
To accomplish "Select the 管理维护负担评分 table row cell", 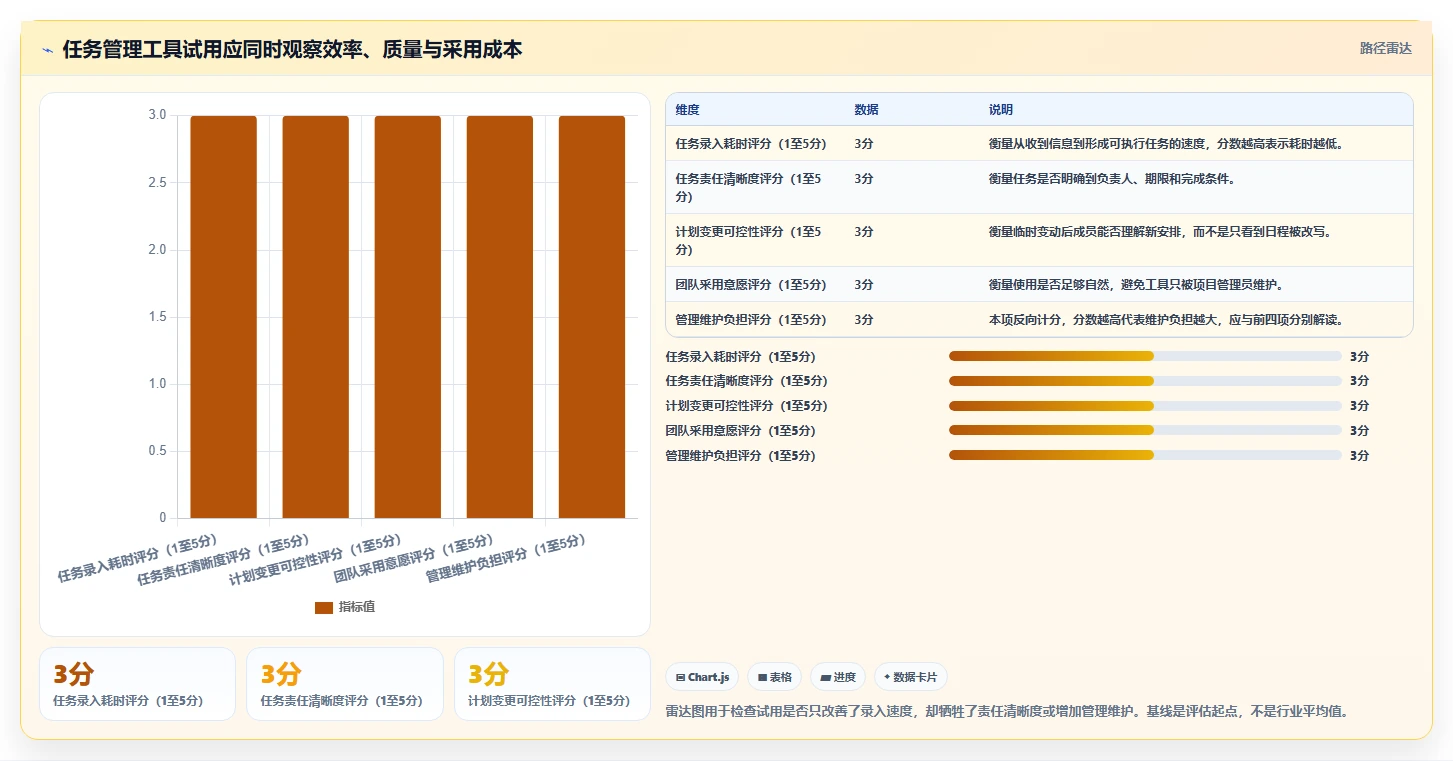I will (x=755, y=320).
